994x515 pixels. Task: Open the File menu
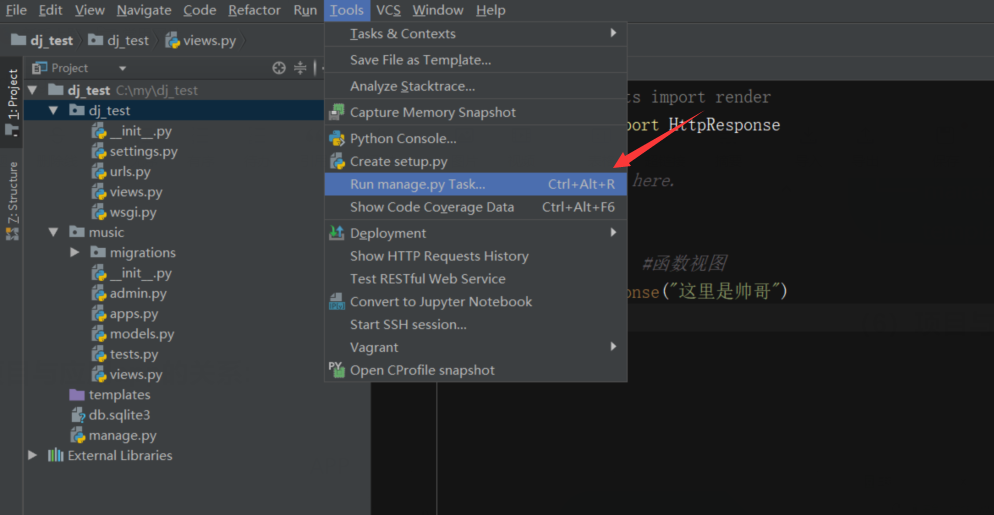pyautogui.click(x=16, y=10)
